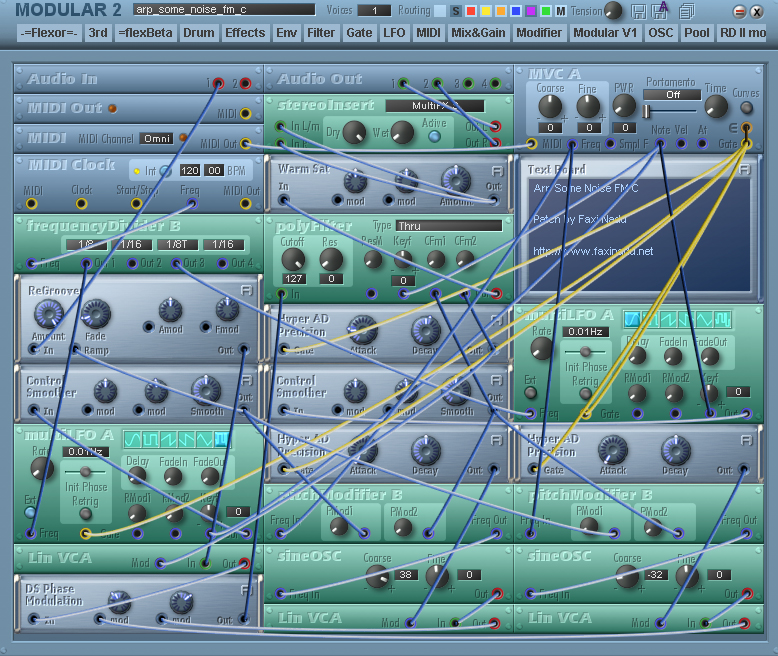Open the Filter module menu
Screen dimensions: 778x656
click(x=321, y=33)
